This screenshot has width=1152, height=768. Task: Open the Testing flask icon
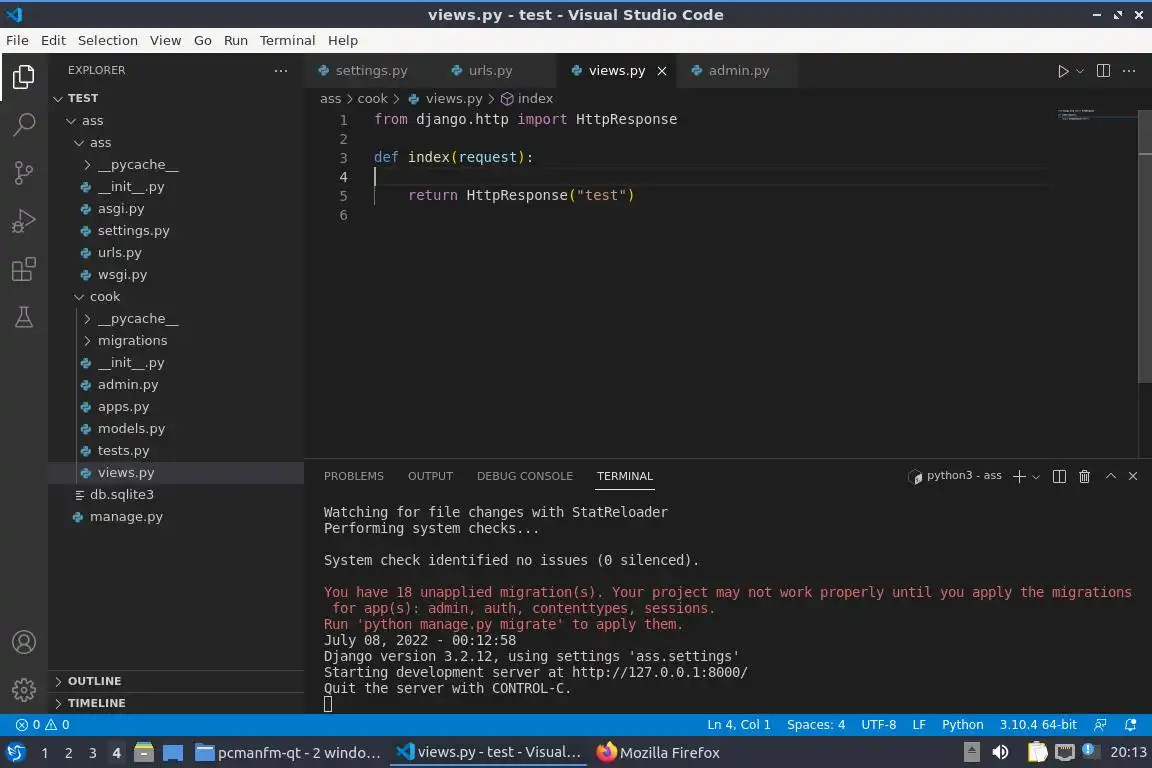click(24, 317)
